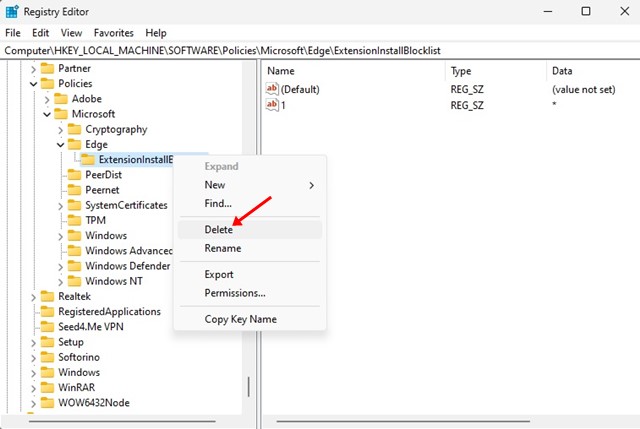Choose Copy Key Name in context menu

(250, 319)
